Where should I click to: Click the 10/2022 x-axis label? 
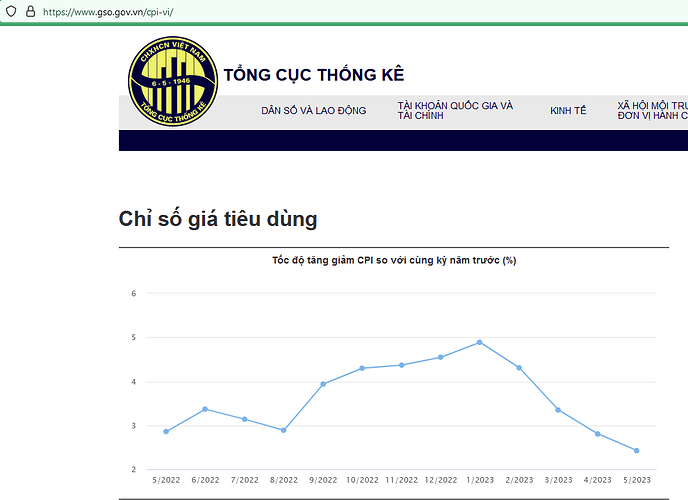[x=362, y=480]
